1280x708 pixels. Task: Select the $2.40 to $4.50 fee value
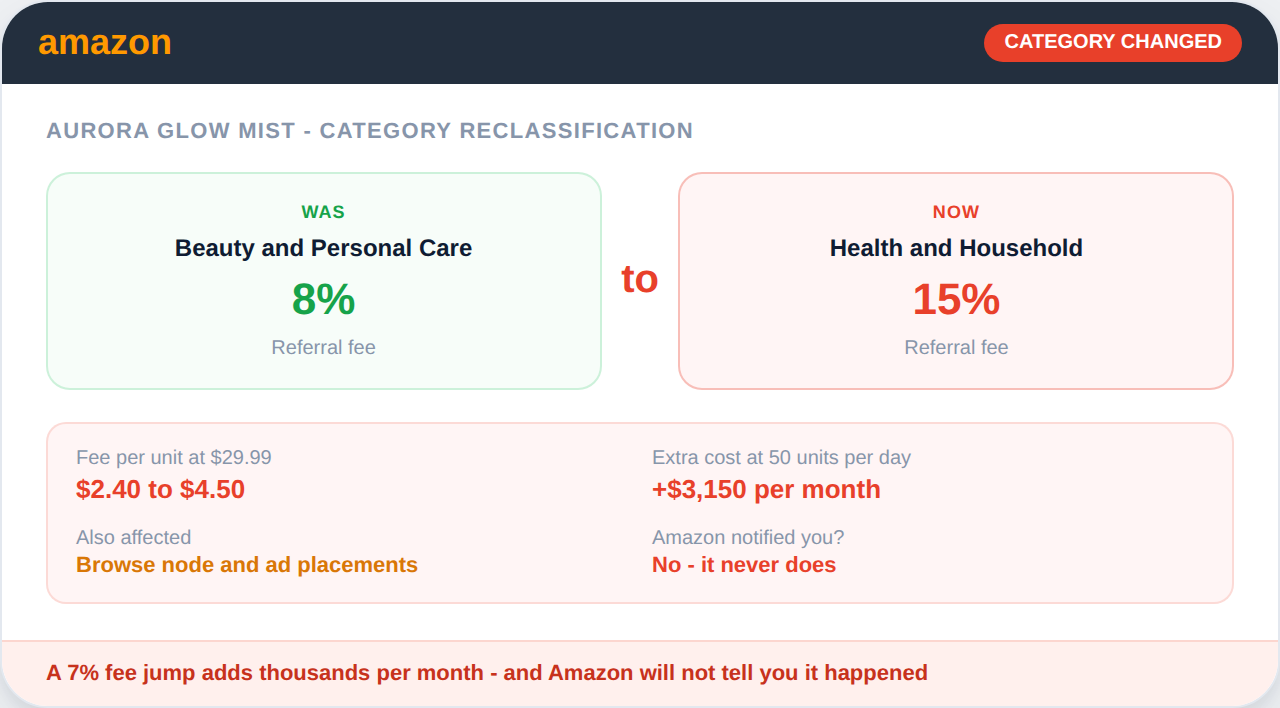click(160, 489)
